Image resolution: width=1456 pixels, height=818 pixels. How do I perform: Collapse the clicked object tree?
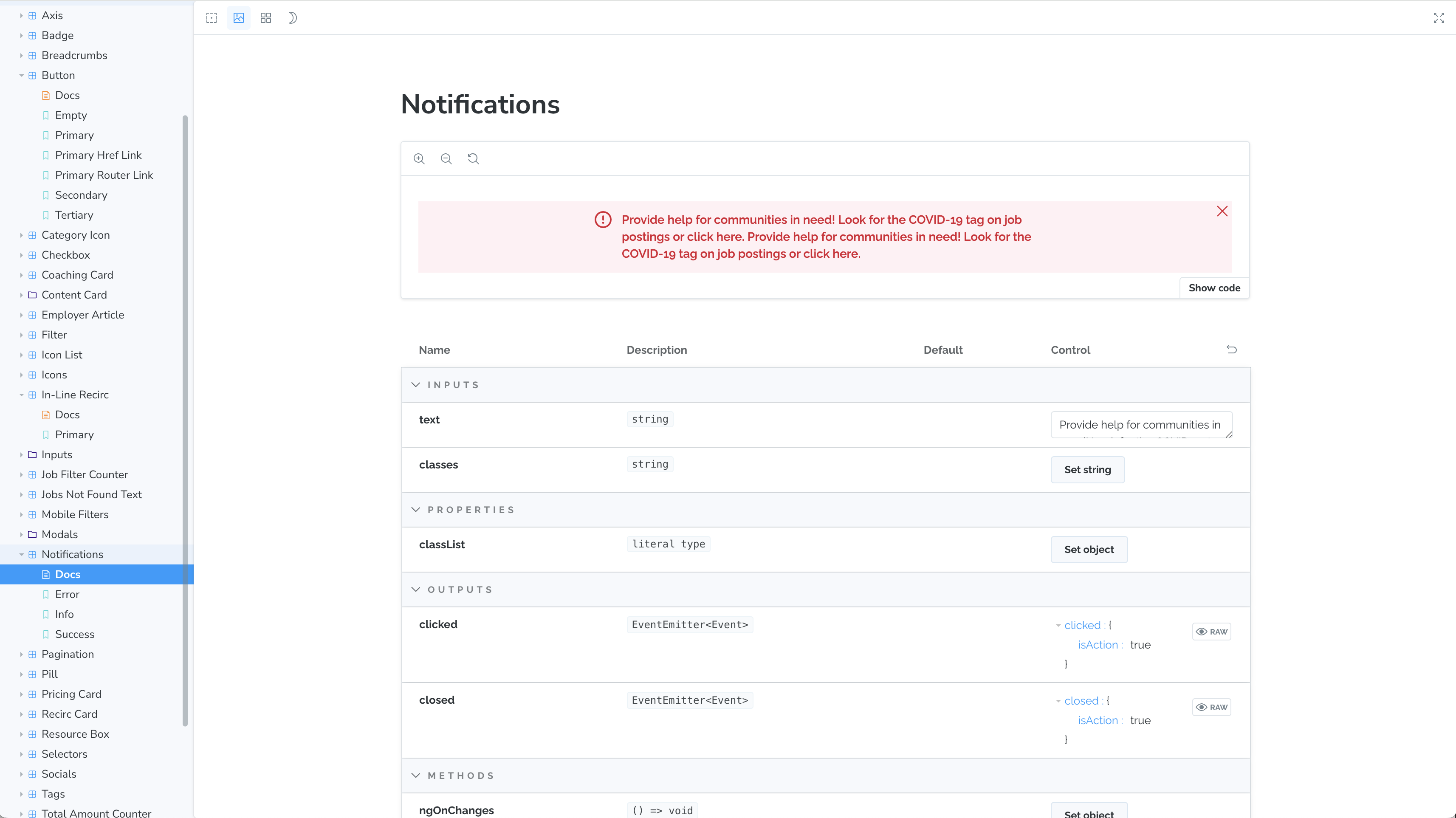pos(1058,625)
